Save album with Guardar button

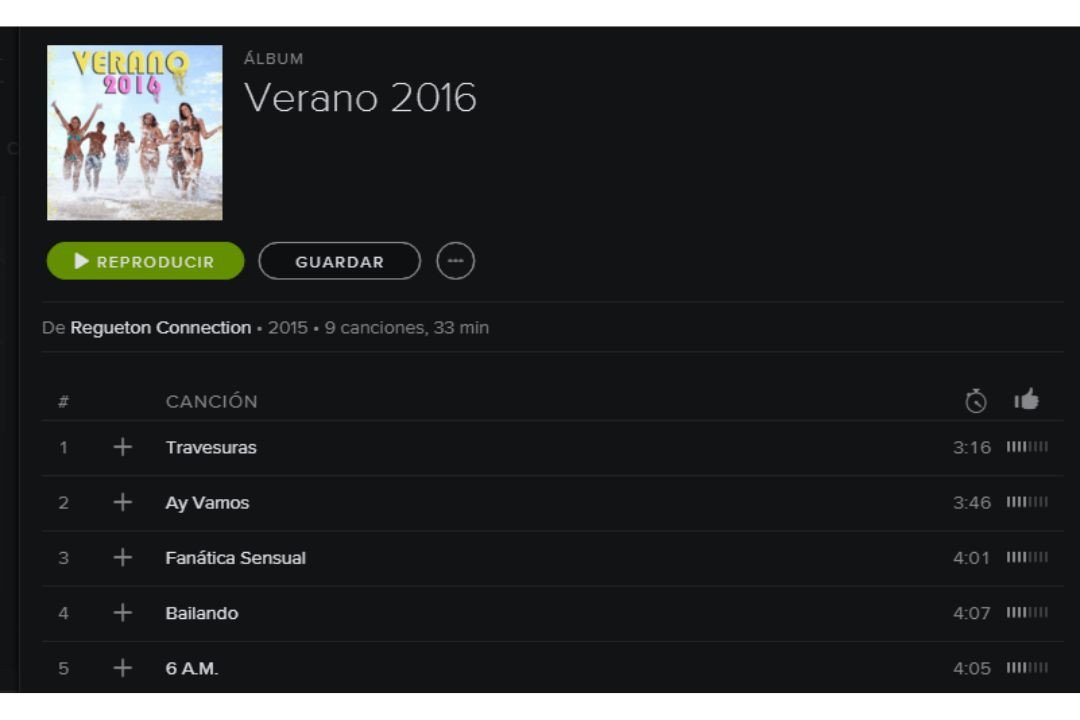click(x=340, y=261)
